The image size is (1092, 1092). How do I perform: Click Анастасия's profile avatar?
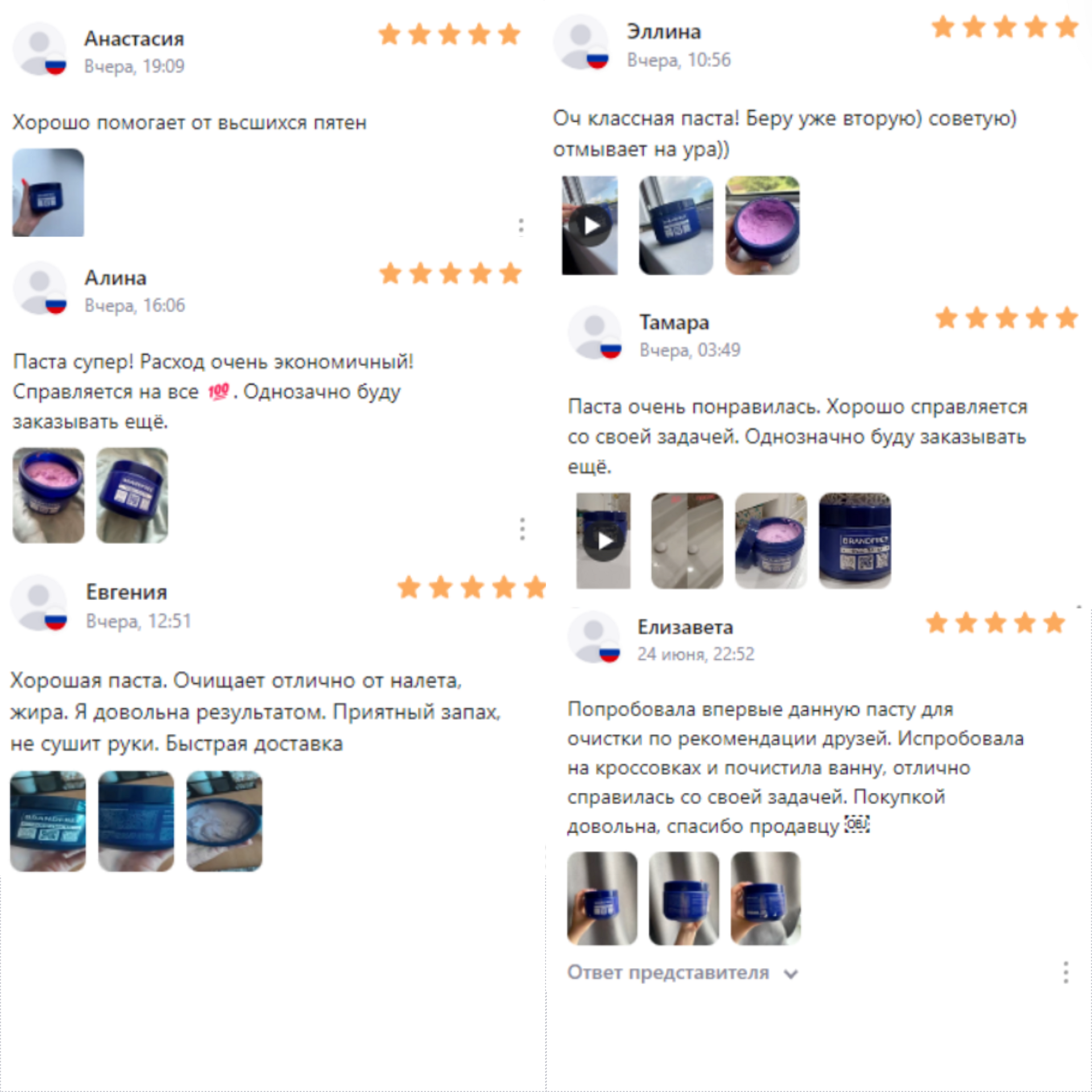point(40,49)
